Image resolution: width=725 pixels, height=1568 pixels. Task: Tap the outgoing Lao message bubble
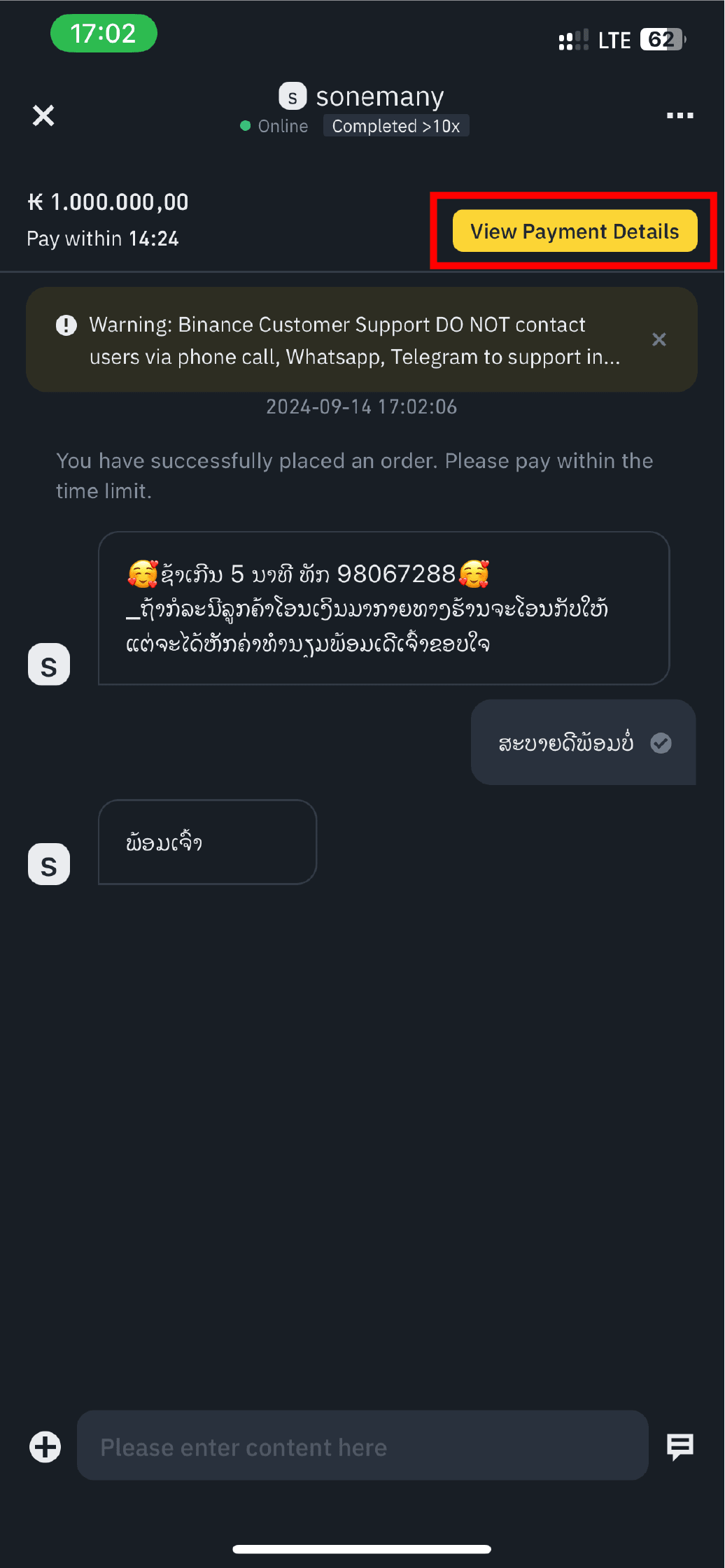[565, 742]
